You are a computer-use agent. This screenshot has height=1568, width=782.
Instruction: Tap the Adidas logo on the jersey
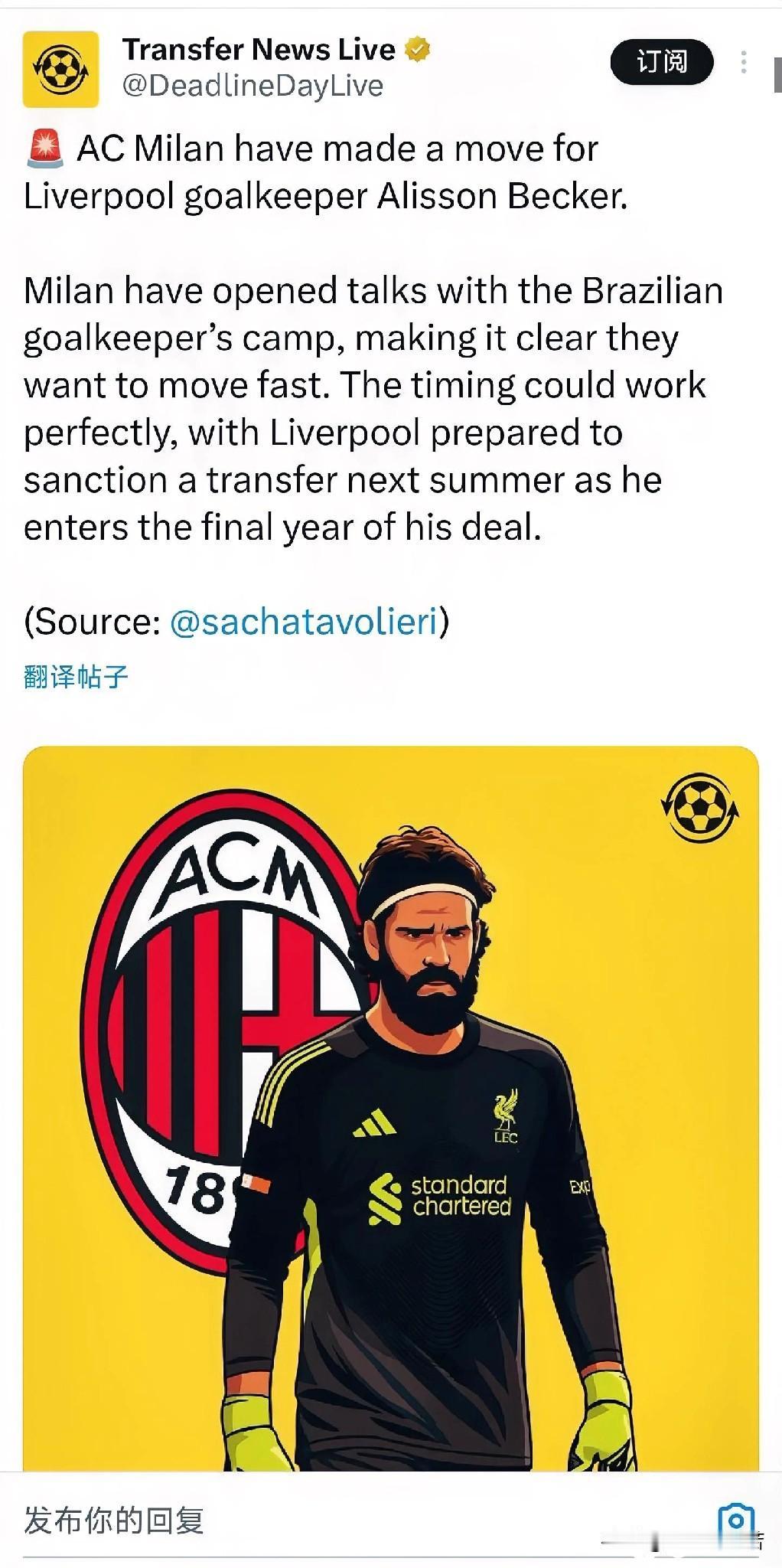(374, 1123)
